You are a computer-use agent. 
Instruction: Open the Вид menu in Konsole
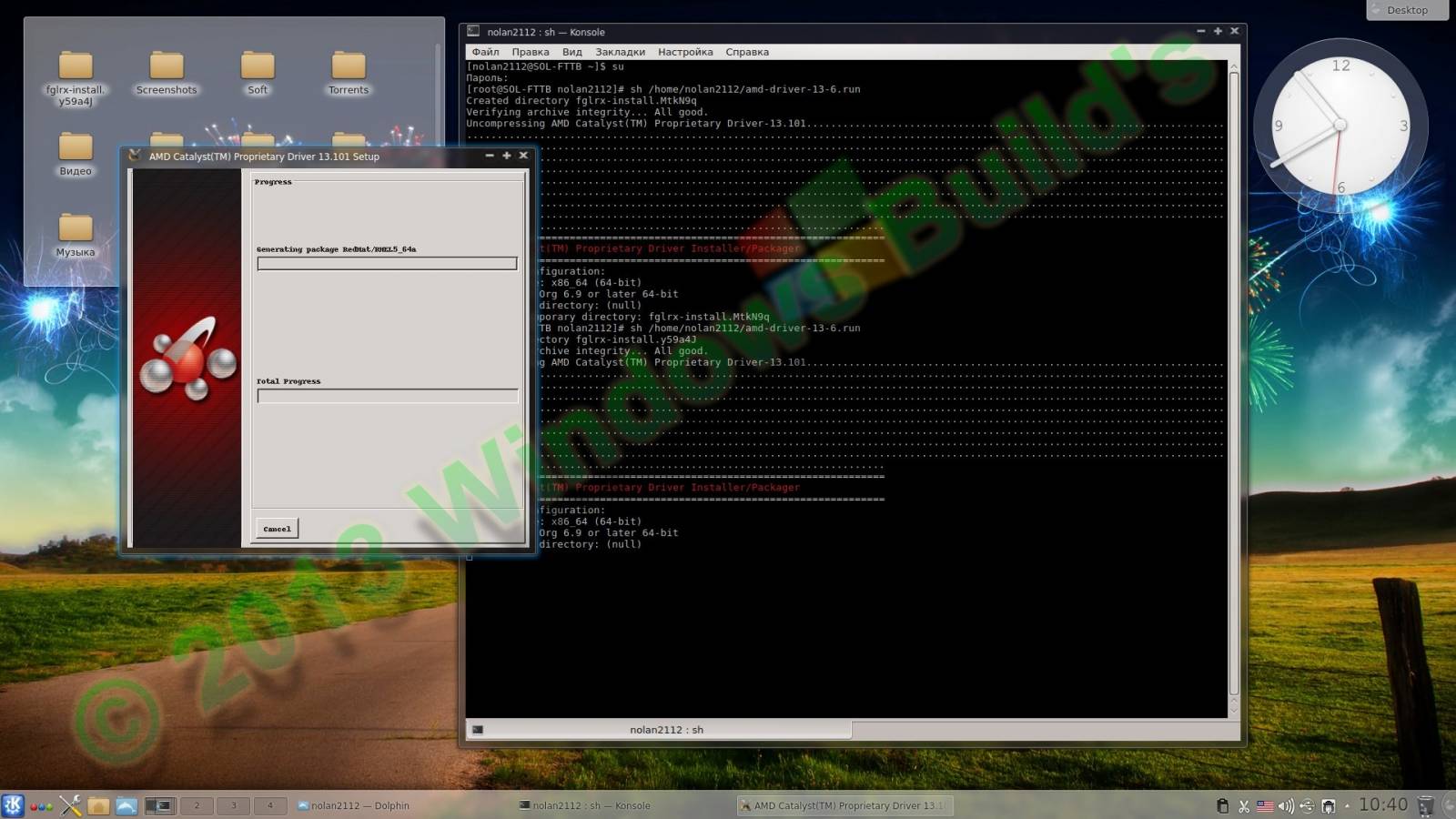(571, 52)
